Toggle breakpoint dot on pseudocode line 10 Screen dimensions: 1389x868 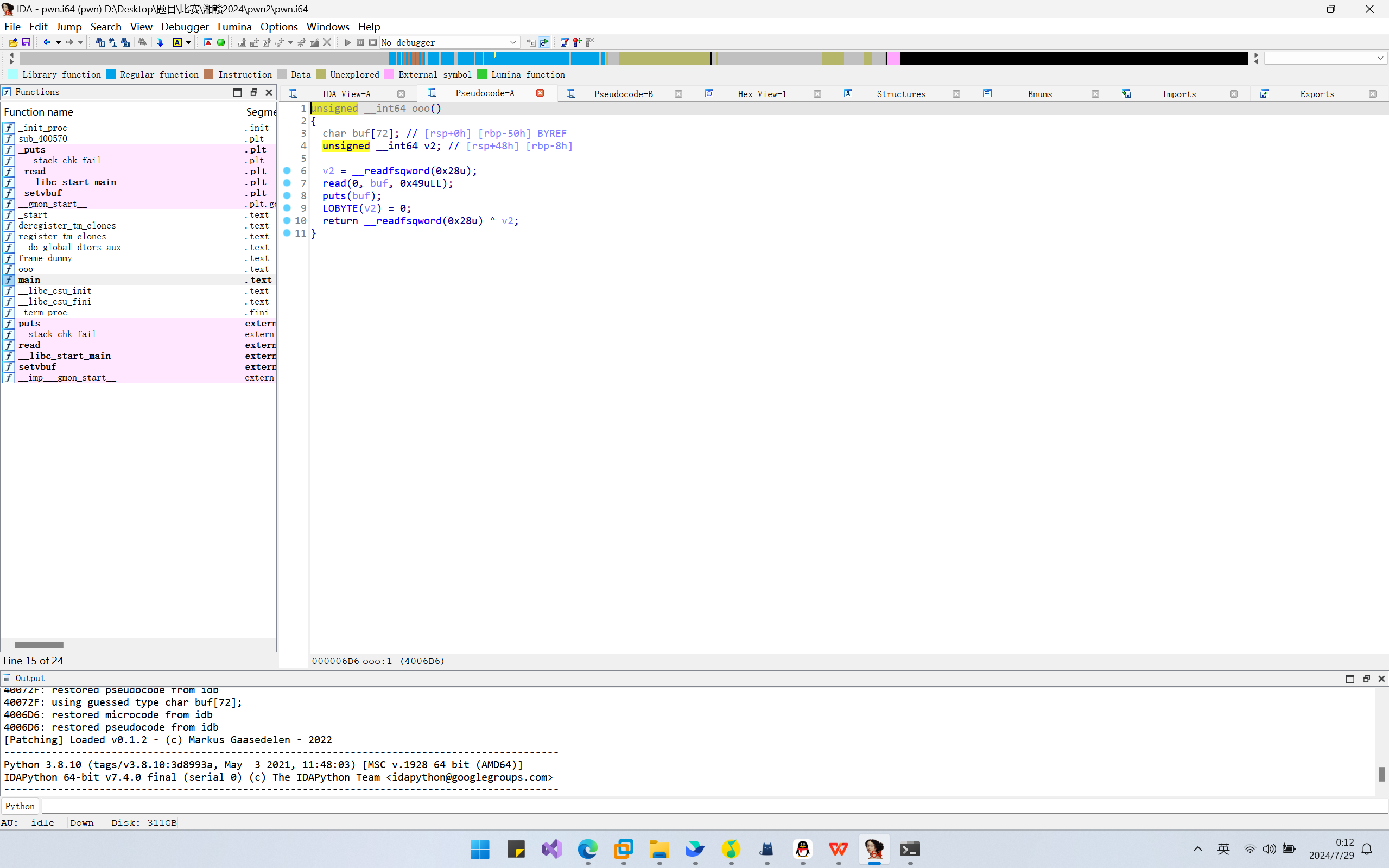(287, 220)
